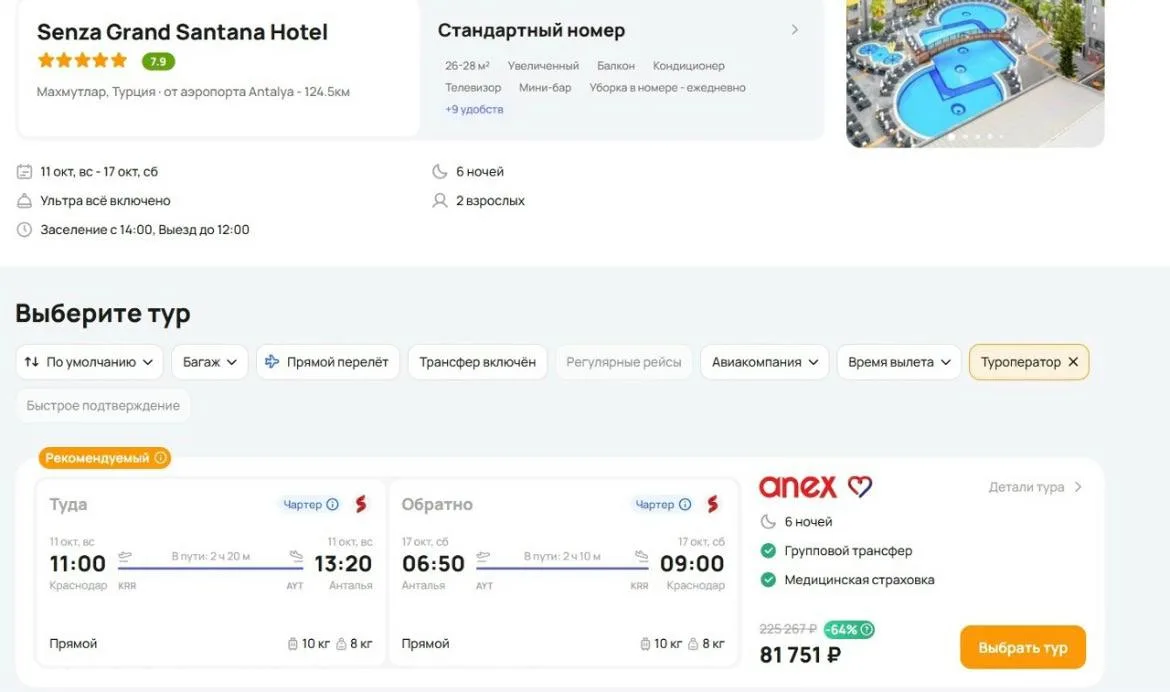Click the 10 кг baggage icon in Обратно card
Viewport: 1170px width, 692px height.
(x=645, y=643)
